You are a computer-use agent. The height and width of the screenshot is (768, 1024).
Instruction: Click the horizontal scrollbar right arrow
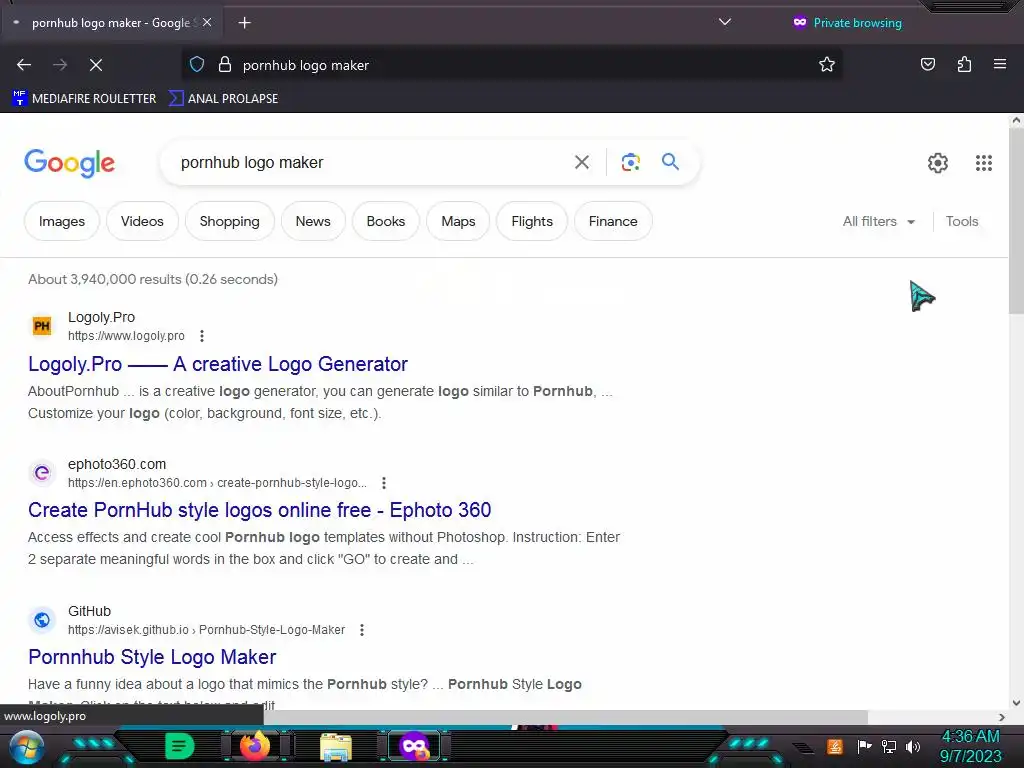click(1002, 717)
